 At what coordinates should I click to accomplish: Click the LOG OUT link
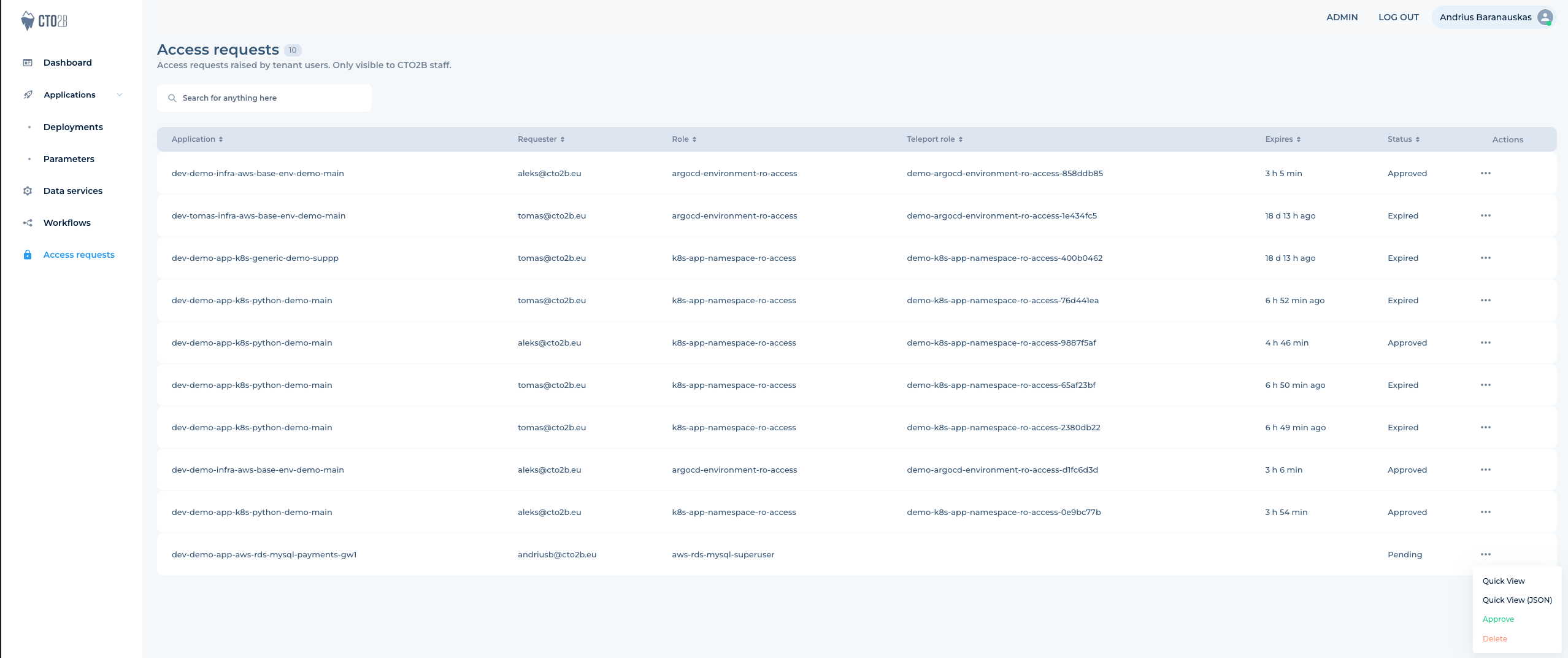(1397, 17)
